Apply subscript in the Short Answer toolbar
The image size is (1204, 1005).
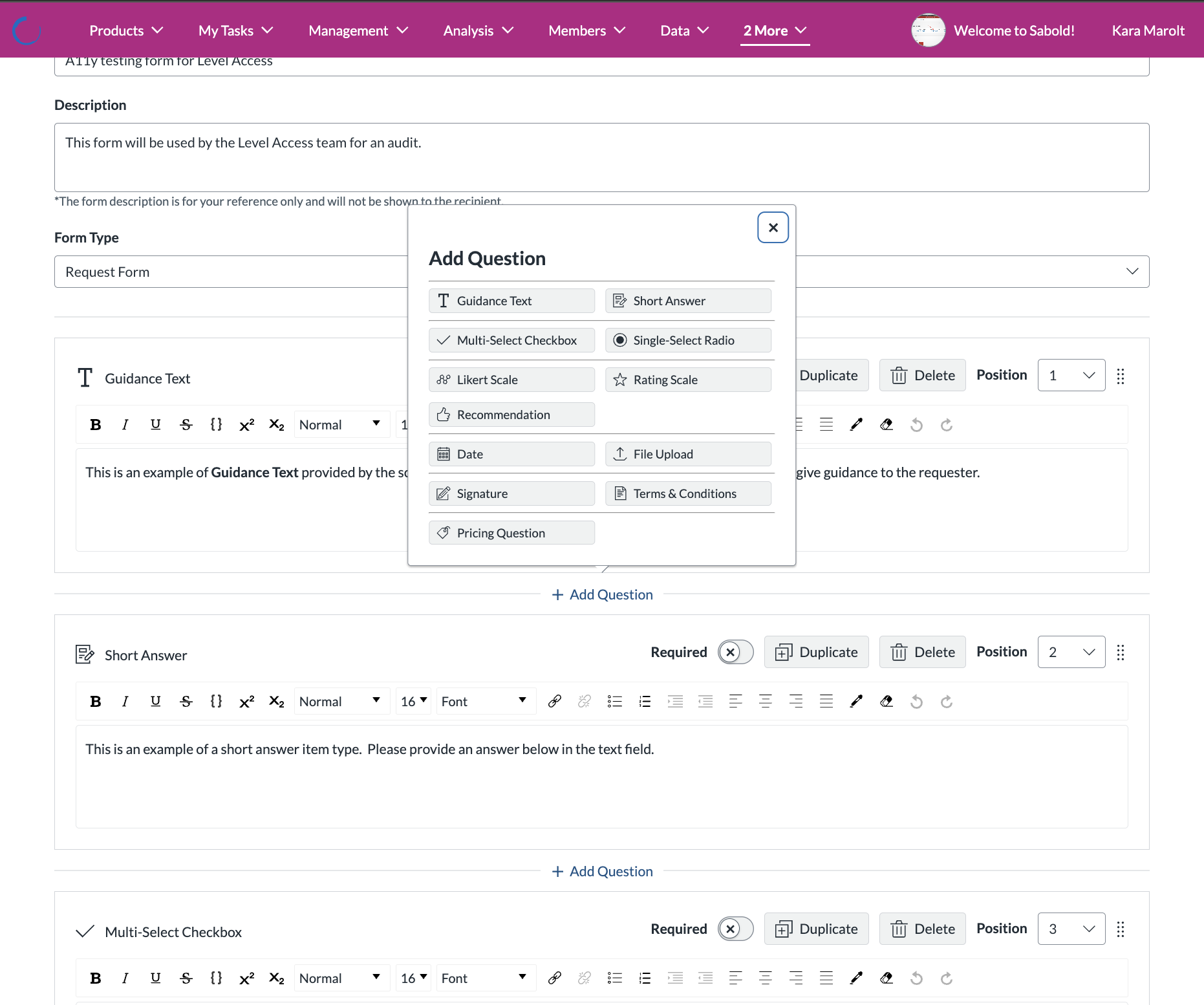coord(277,702)
